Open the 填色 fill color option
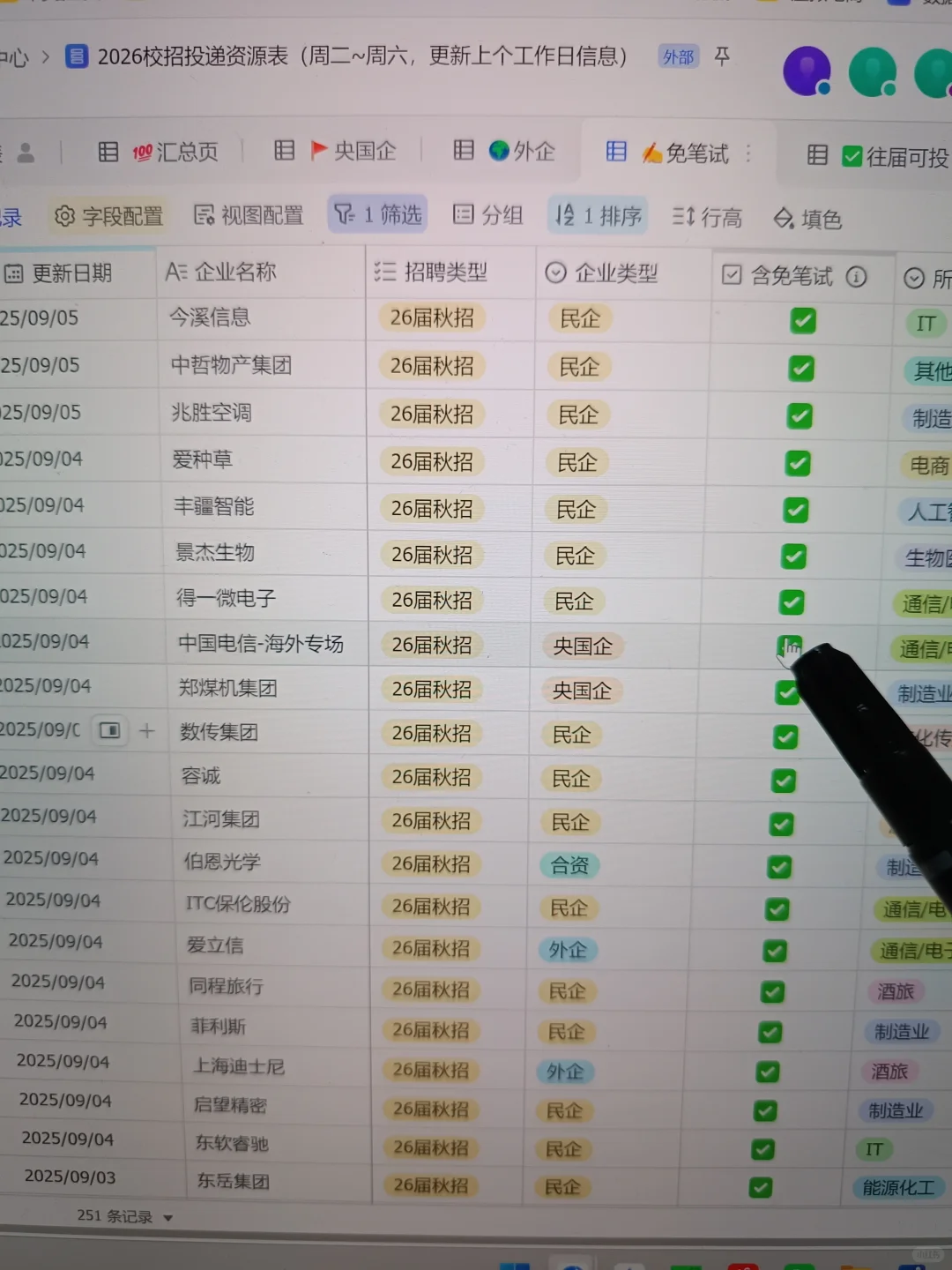952x1270 pixels. (x=807, y=218)
